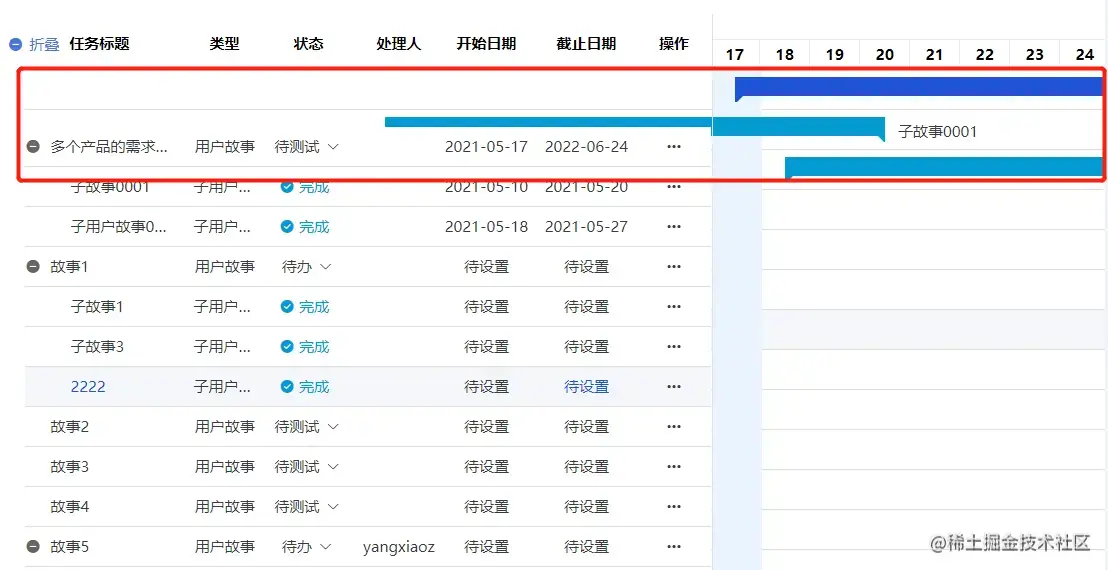Open 待办 status dropdown for 故事5
This screenshot has height=570, width=1108.
click(x=307, y=547)
